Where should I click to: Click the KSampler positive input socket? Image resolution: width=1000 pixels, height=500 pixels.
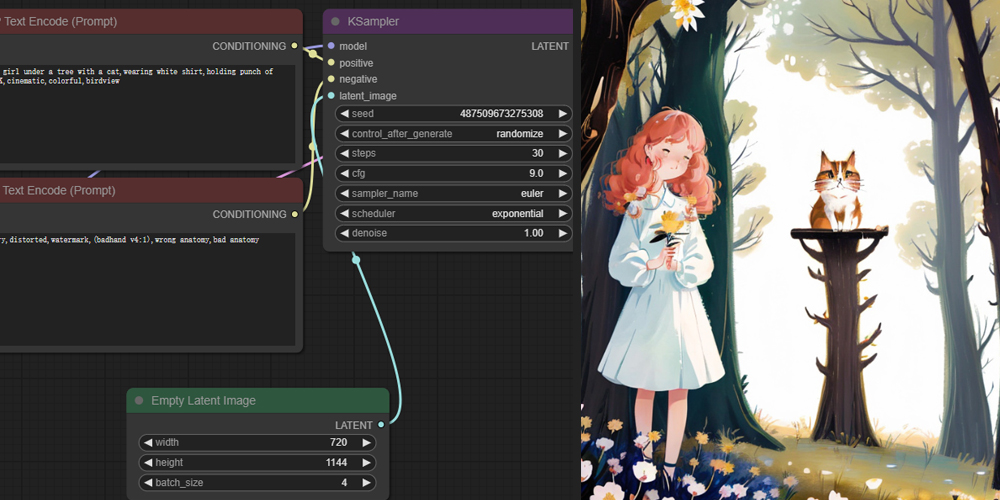[x=331, y=62]
